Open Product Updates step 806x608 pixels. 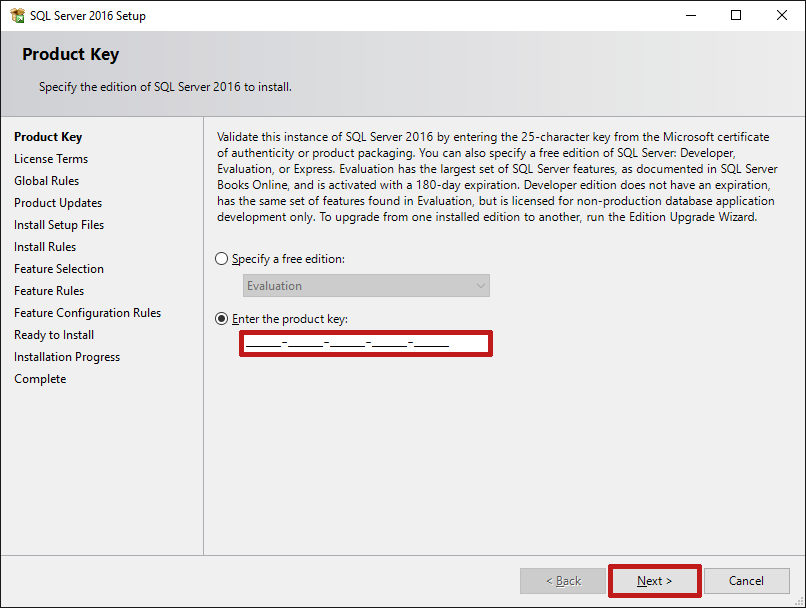point(58,203)
